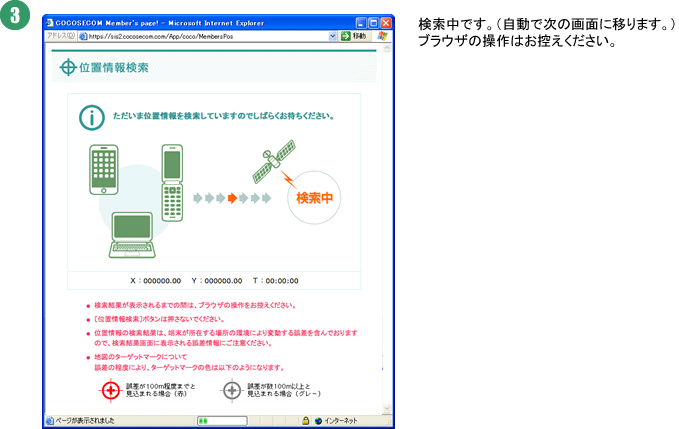Open the address bar dropdown arrow
This screenshot has height=429, width=679.
pos(333,36)
